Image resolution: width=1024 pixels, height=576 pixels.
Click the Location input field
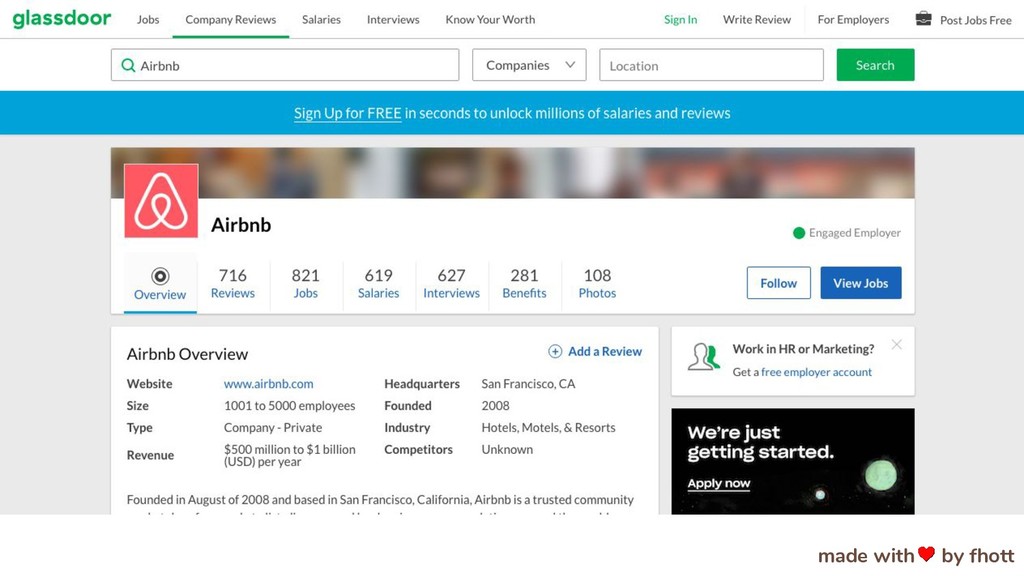[x=711, y=65]
